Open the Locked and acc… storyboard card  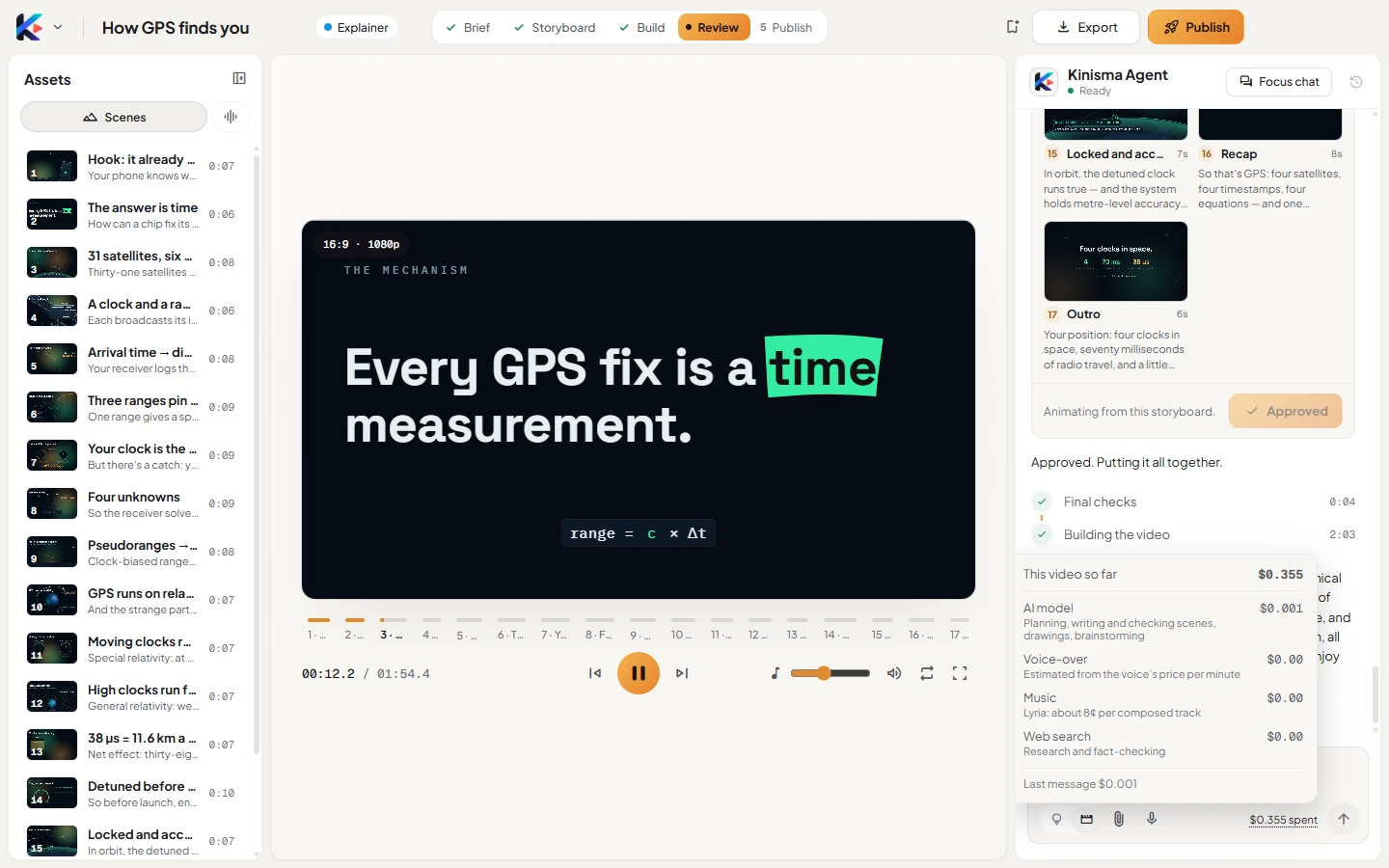1116,159
